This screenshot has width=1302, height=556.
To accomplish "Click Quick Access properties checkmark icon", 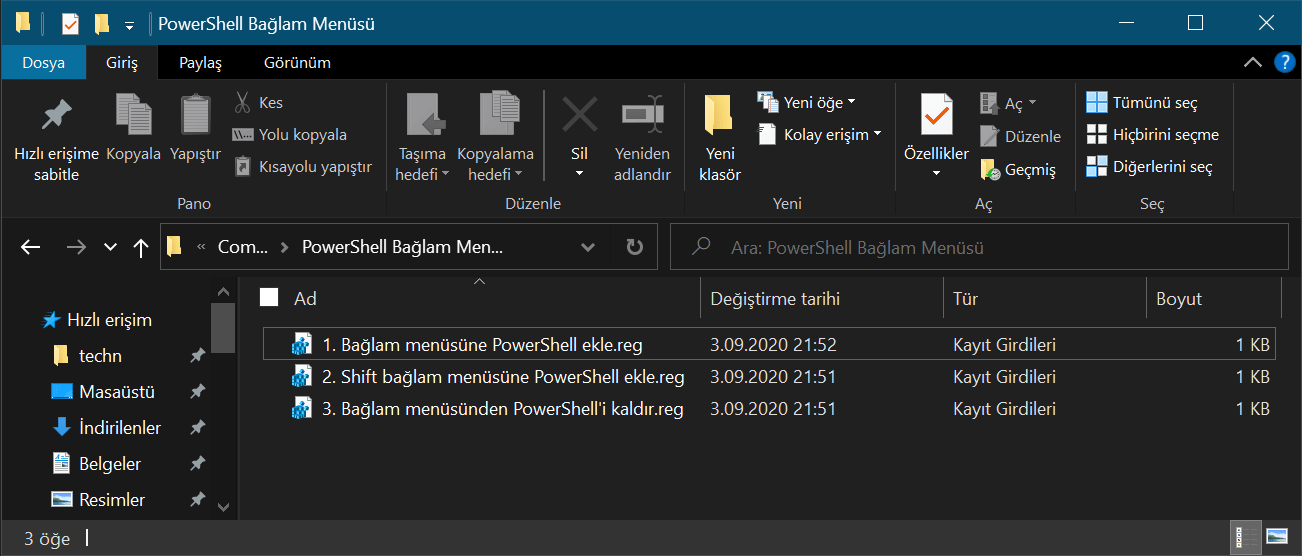I will (70, 23).
